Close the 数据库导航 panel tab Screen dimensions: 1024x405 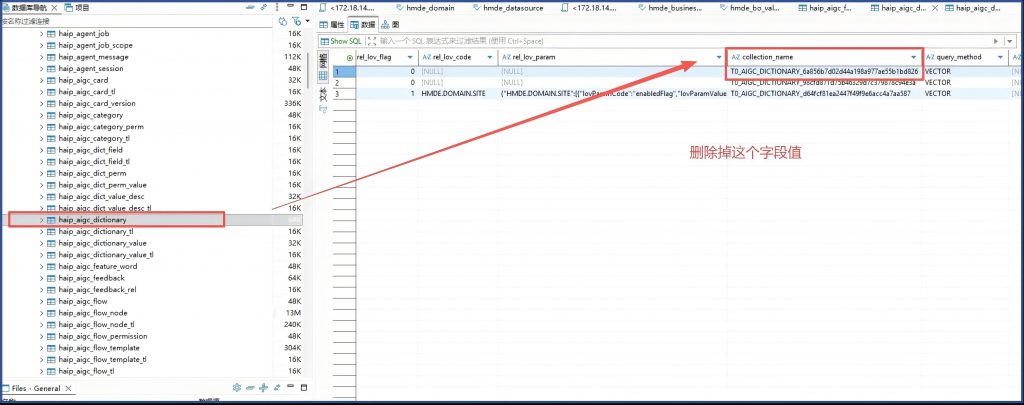54,7
